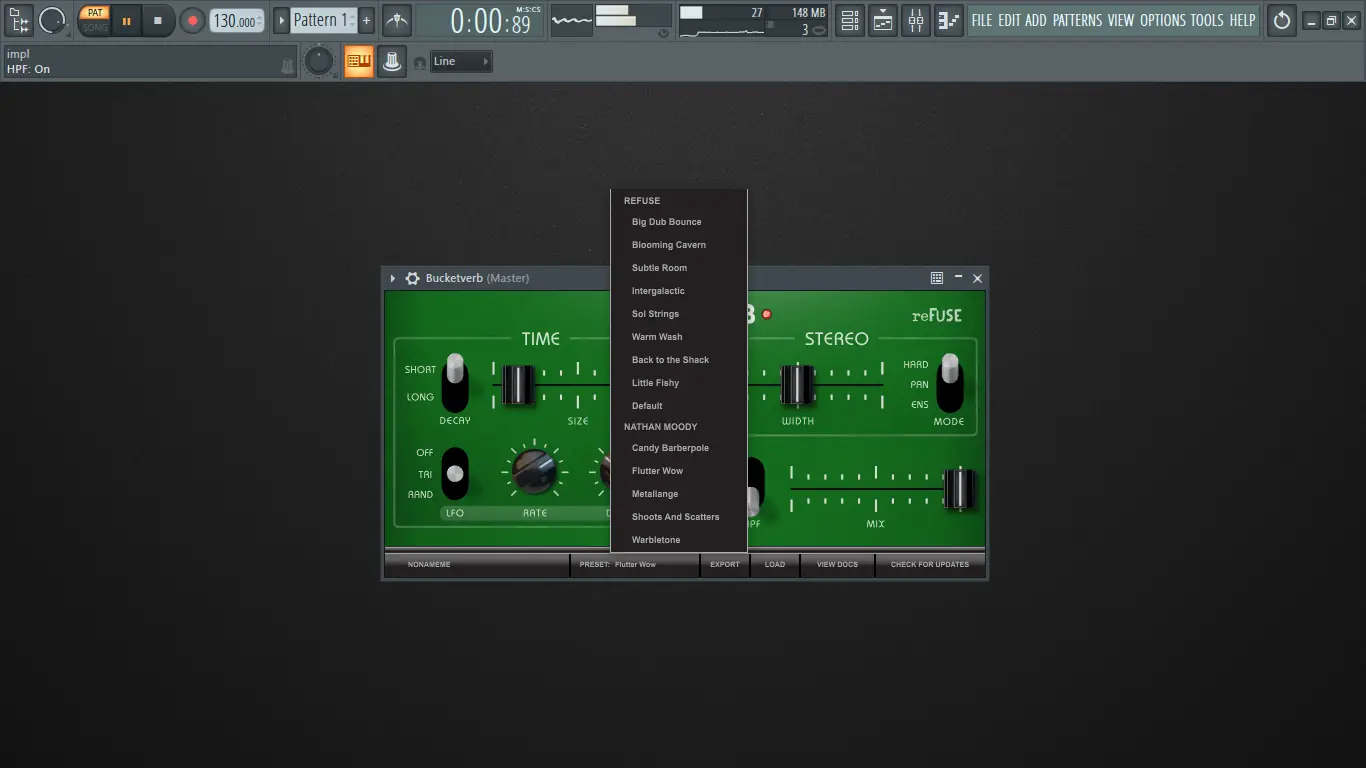Viewport: 1366px width, 768px height.
Task: Open the step/piano roll view icon
Action: tap(949, 20)
